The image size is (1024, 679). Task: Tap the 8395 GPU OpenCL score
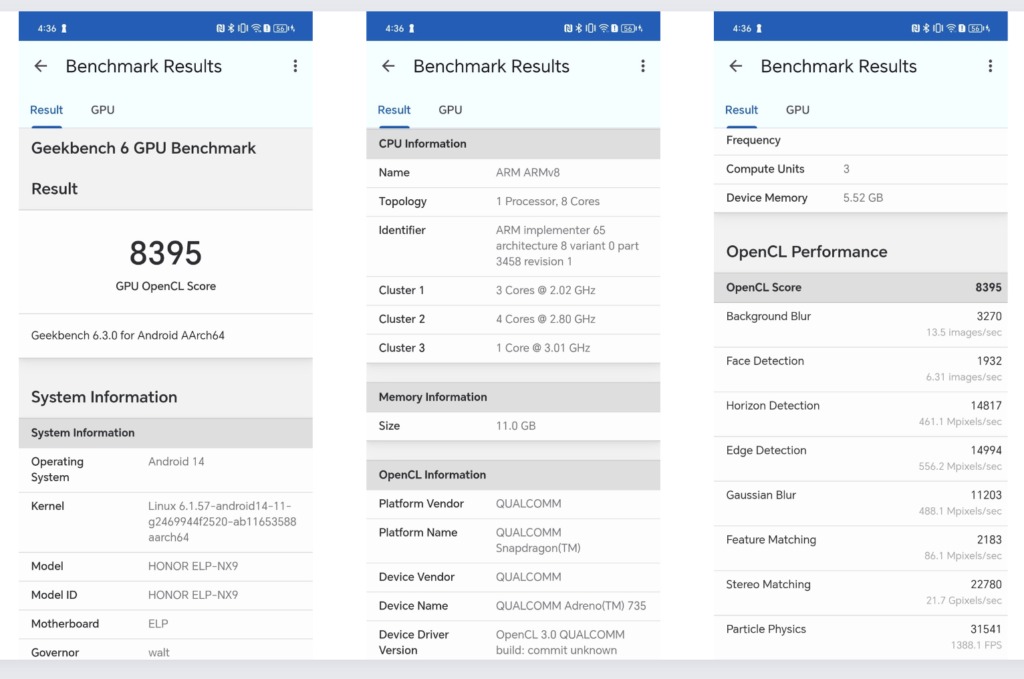[x=165, y=254]
